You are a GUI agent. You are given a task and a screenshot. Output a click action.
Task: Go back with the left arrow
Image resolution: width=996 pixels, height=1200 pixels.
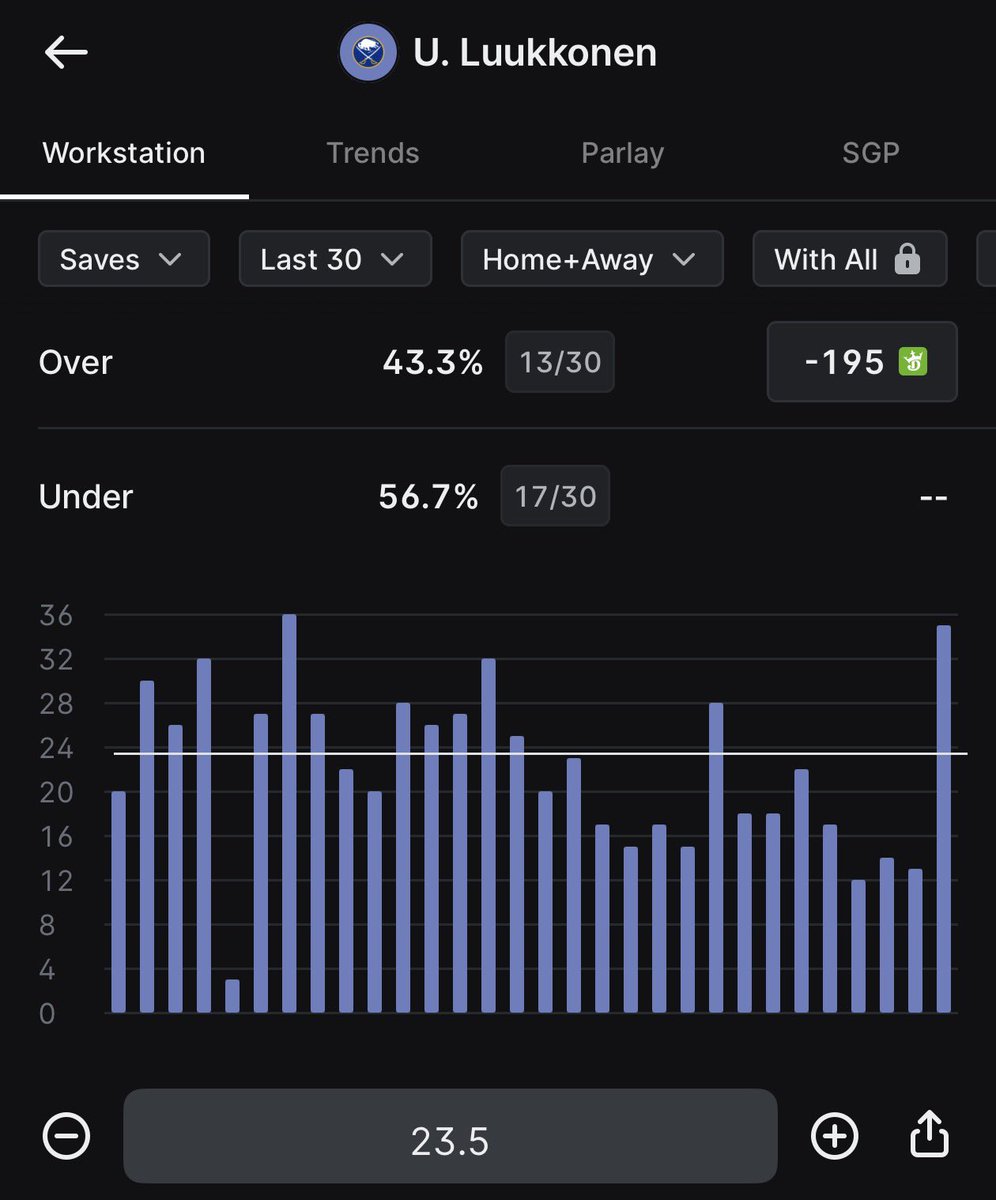click(66, 53)
